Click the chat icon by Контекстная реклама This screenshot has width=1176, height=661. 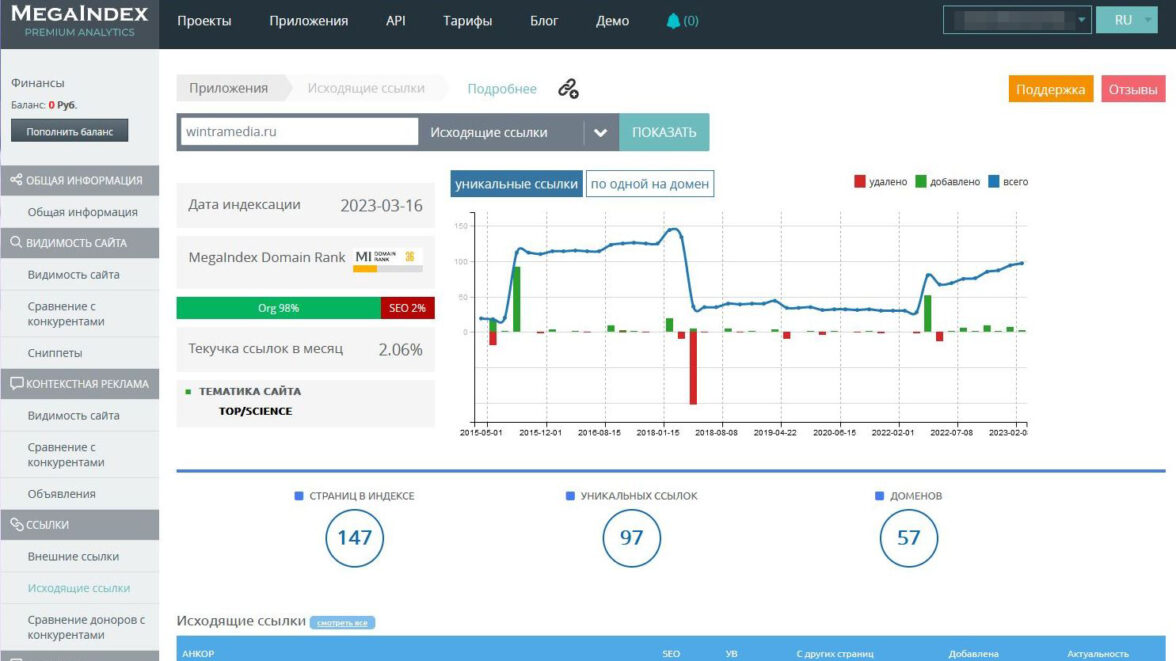17,384
